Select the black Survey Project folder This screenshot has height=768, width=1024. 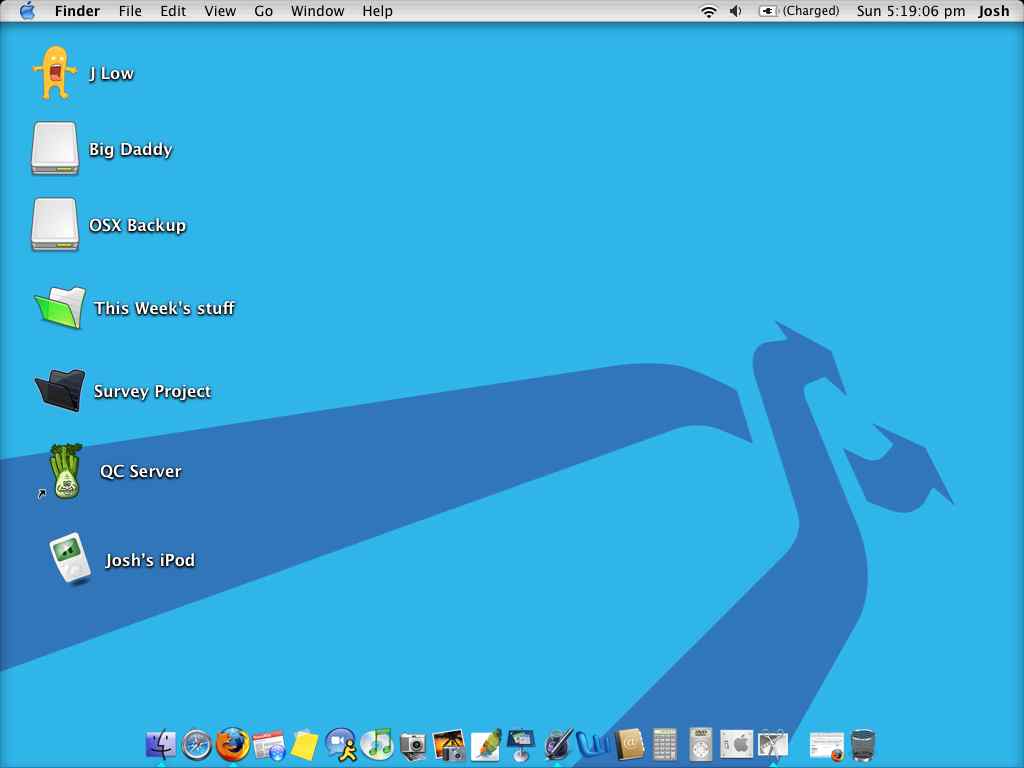tap(60, 390)
